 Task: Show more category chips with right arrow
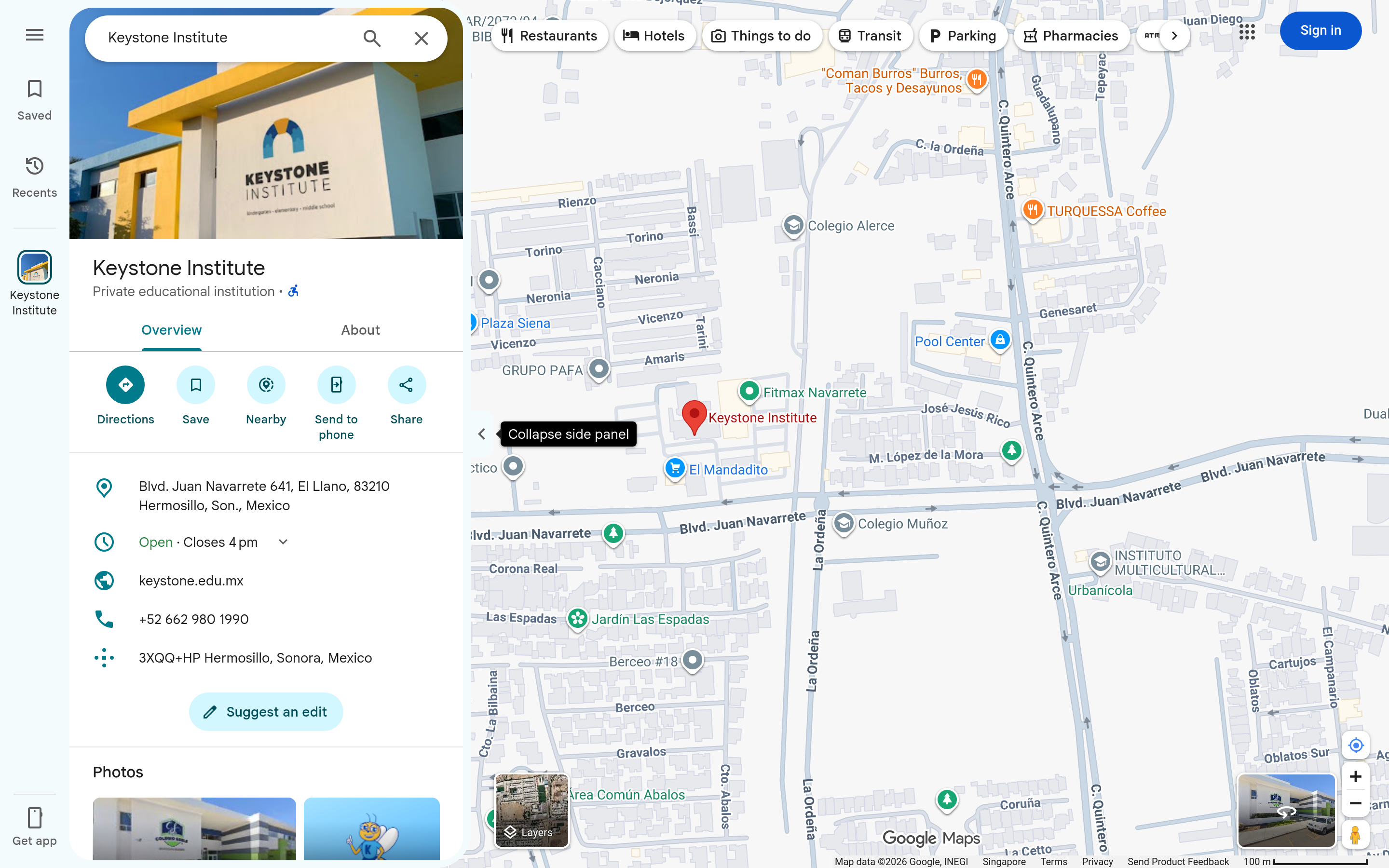pos(1174,36)
